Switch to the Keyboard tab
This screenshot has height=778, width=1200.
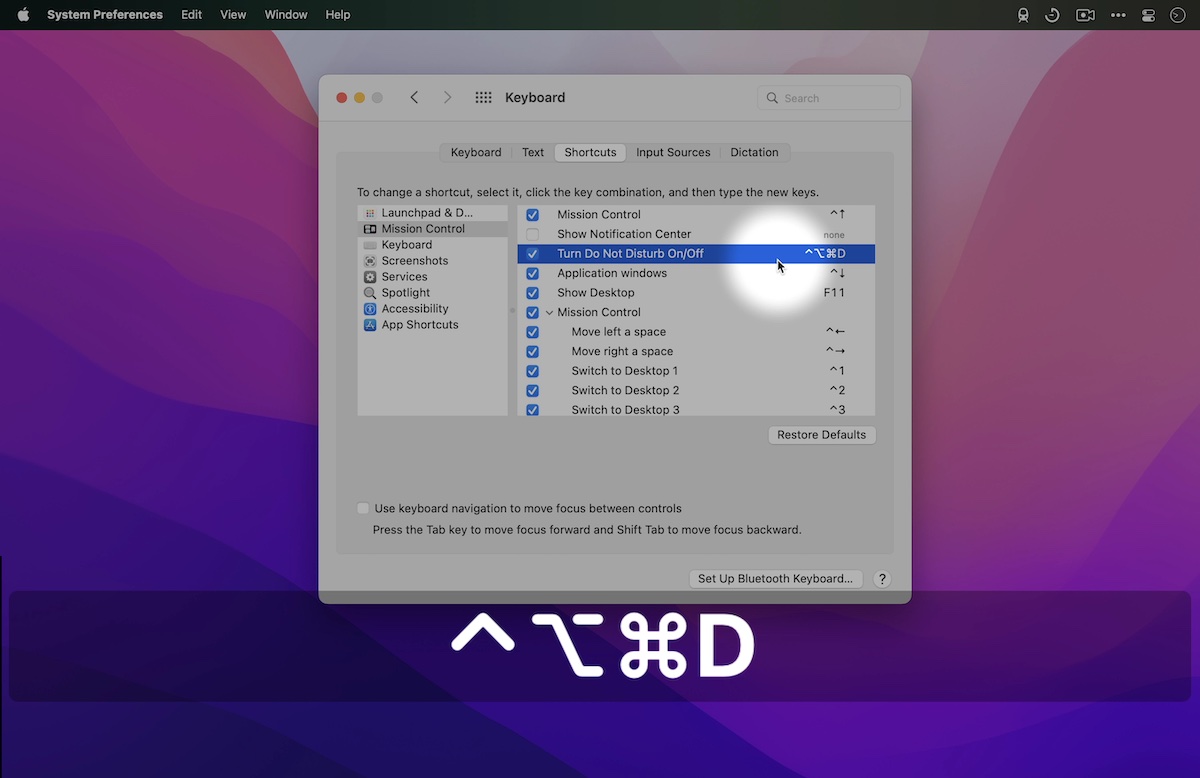476,152
